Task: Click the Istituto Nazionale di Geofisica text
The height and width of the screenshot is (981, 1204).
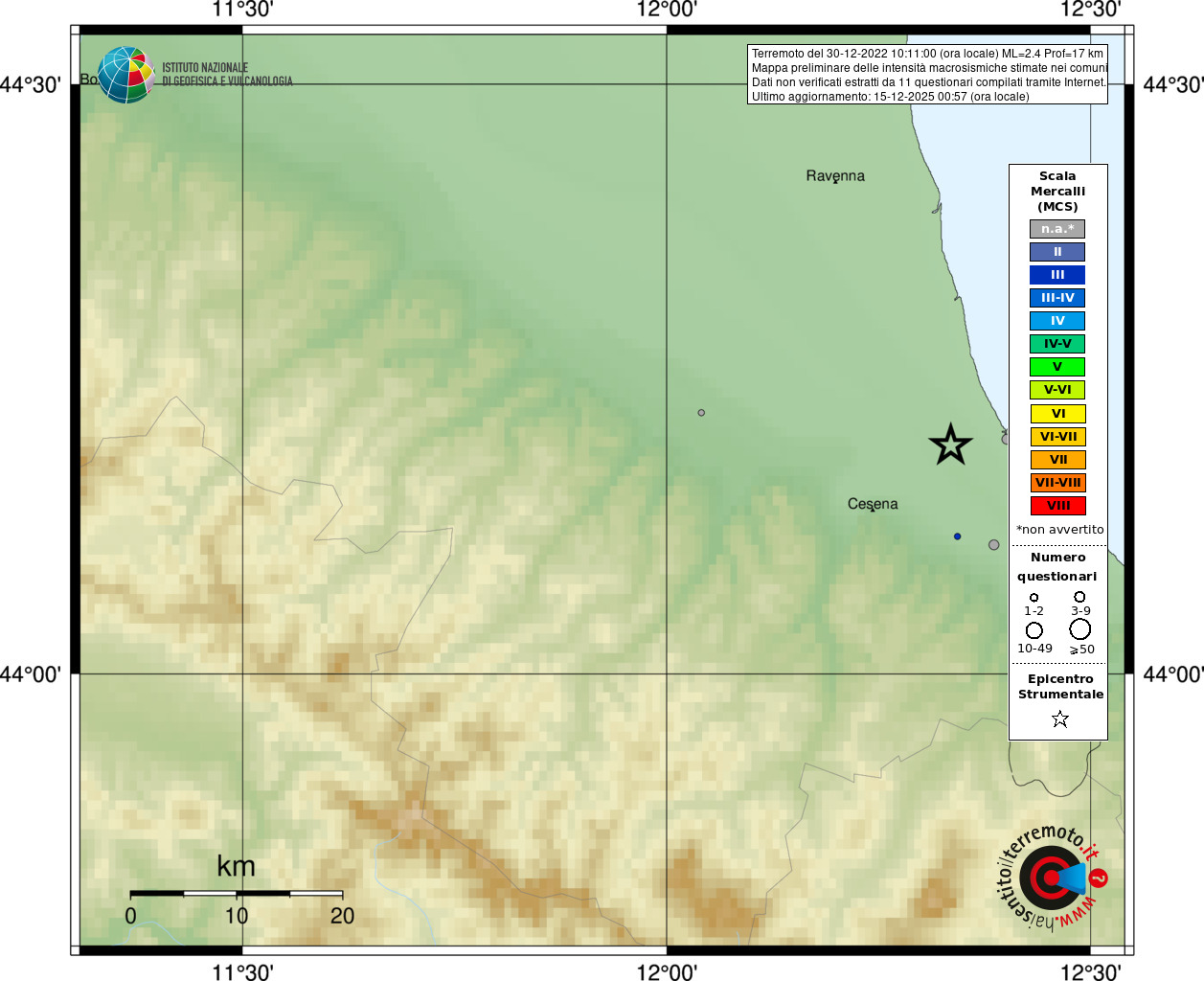Action: pyautogui.click(x=227, y=75)
